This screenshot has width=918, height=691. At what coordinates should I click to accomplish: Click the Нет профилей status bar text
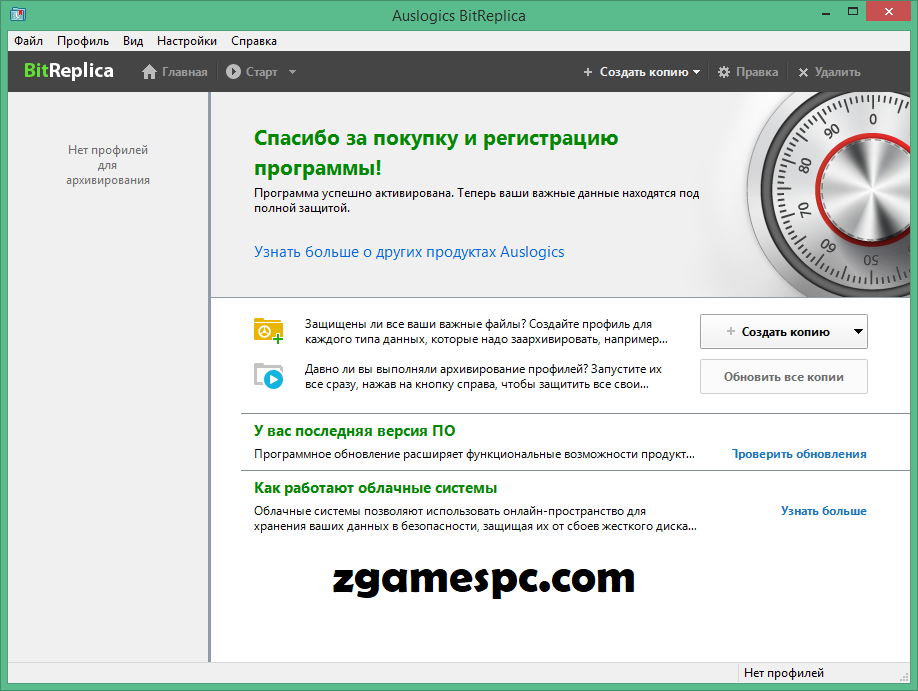(x=783, y=673)
